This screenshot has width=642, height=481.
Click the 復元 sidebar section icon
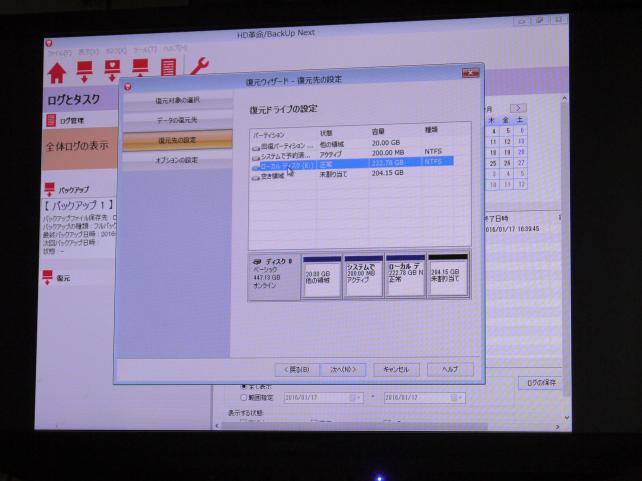point(48,277)
